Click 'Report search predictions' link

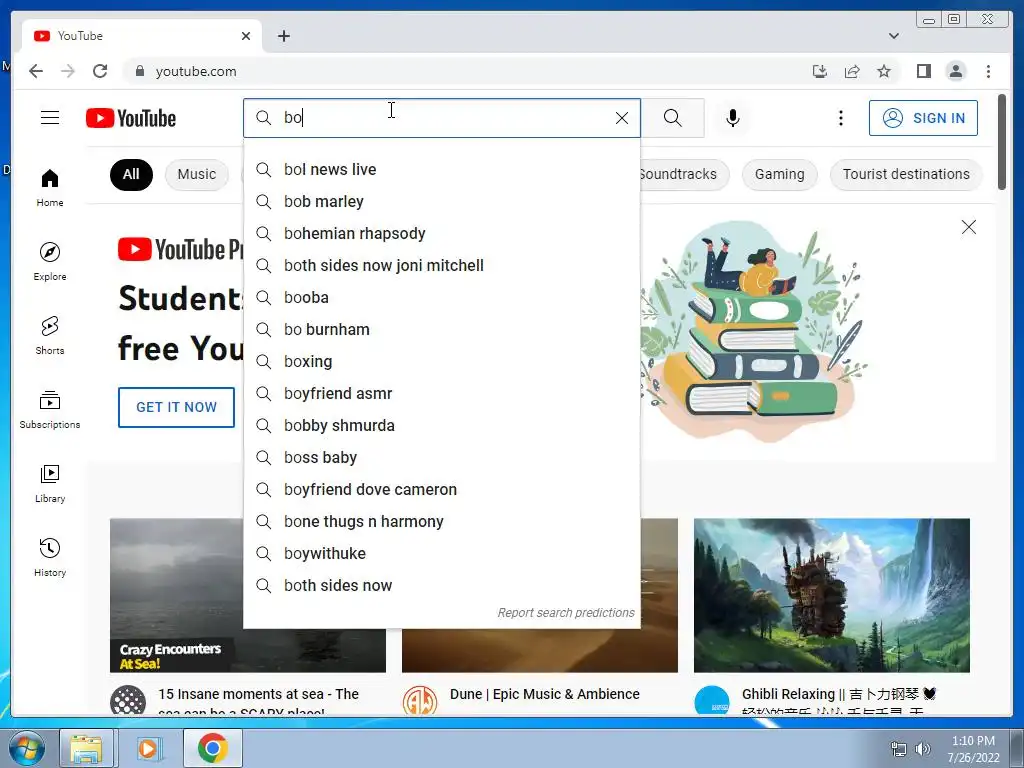coord(566,613)
